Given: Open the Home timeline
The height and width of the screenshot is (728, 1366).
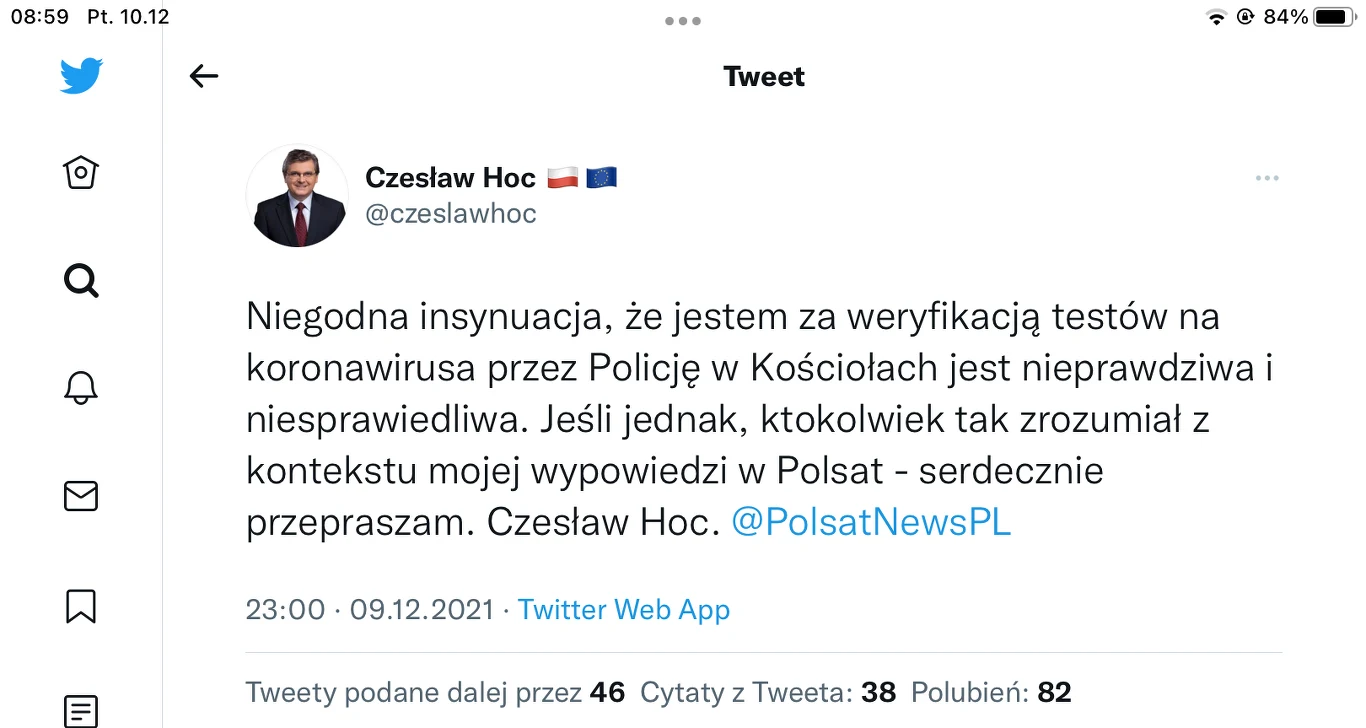Looking at the screenshot, I should (x=80, y=172).
